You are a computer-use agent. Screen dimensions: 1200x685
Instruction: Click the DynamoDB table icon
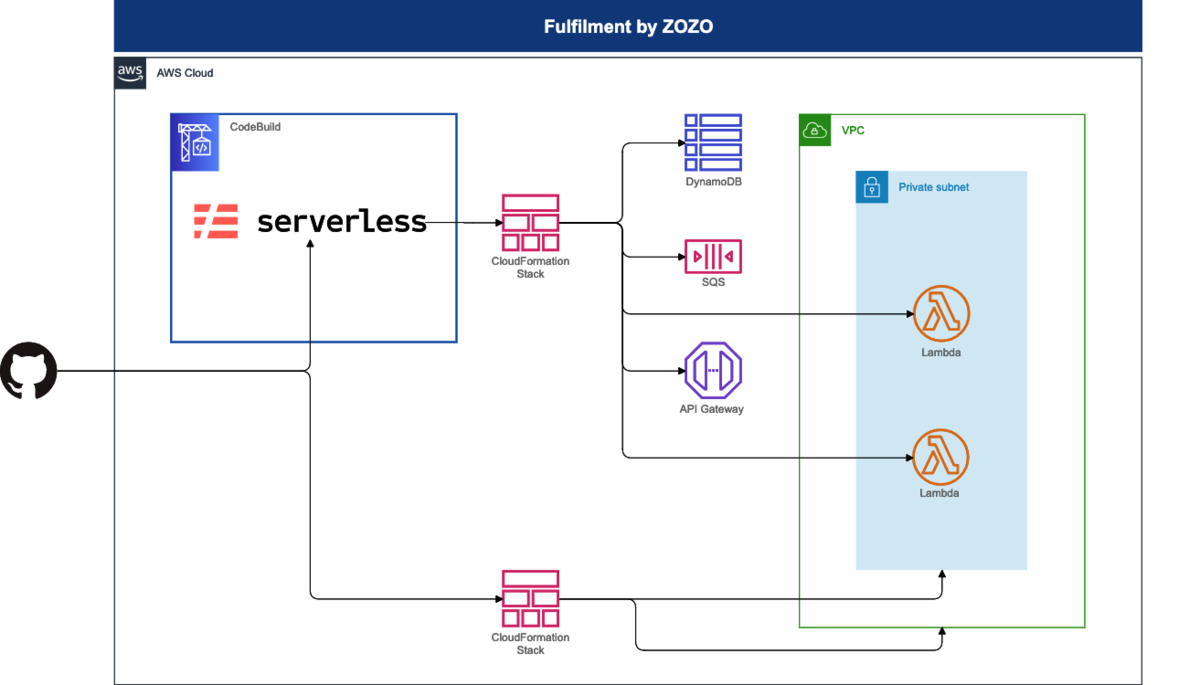click(x=713, y=142)
